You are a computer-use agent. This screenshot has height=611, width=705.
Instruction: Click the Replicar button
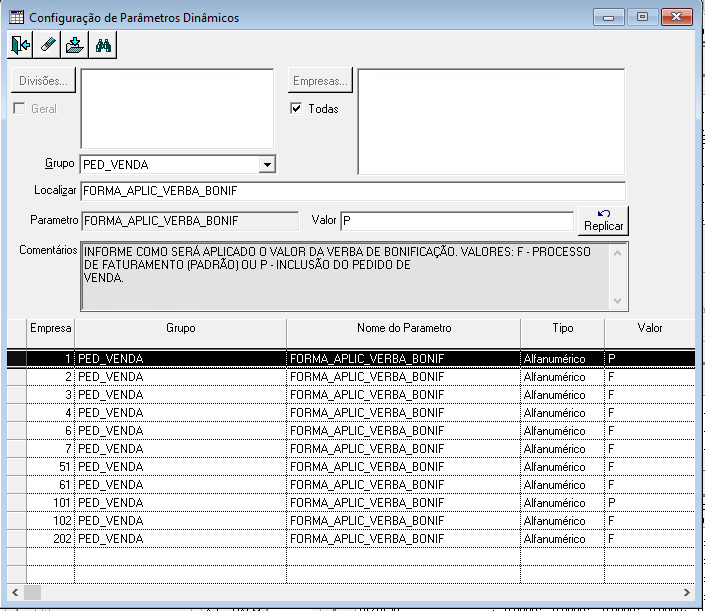pos(603,221)
